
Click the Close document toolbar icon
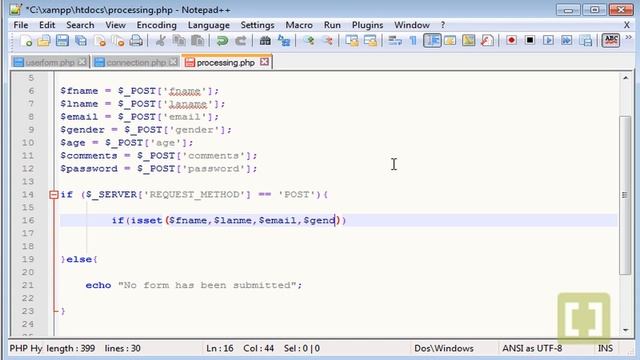[x=100, y=41]
